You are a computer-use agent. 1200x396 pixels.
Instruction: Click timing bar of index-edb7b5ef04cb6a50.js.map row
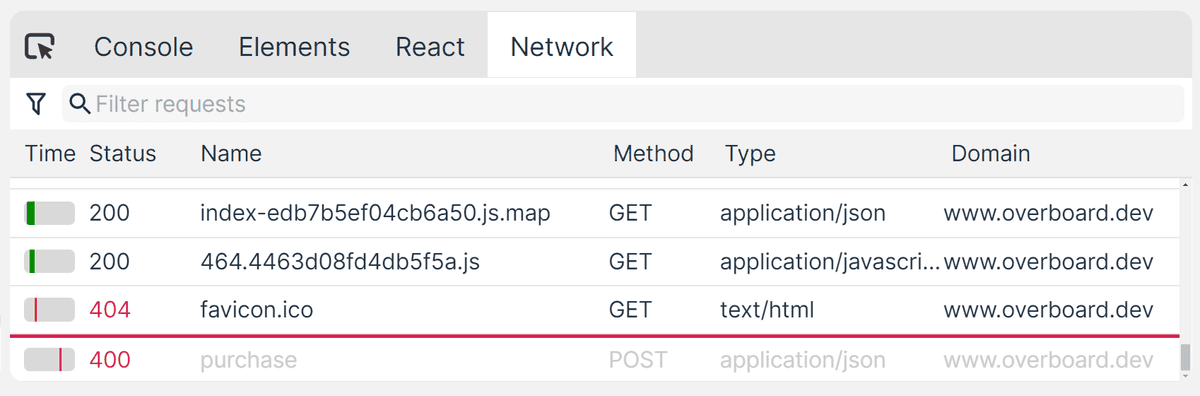[50, 213]
